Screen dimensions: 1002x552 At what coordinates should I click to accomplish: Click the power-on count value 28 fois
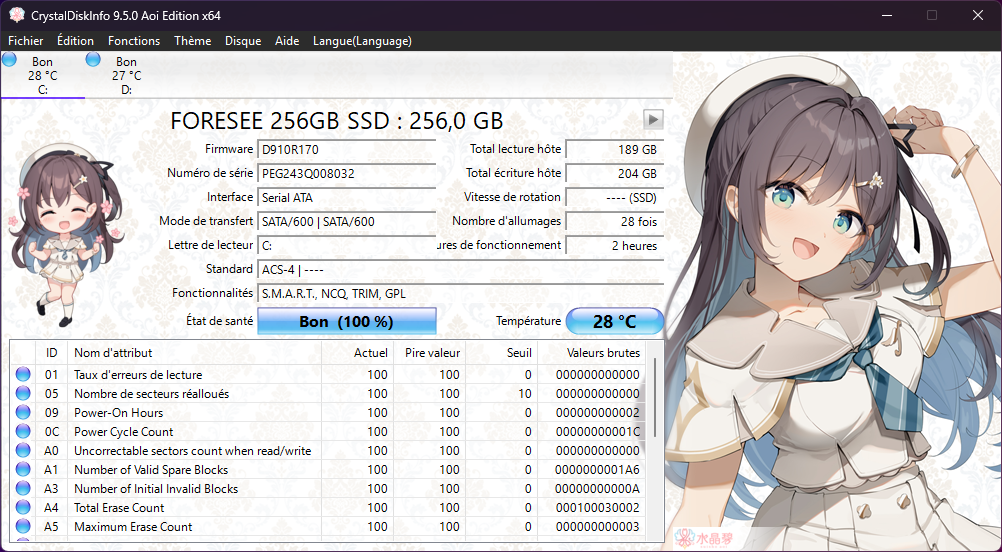pyautogui.click(x=615, y=222)
